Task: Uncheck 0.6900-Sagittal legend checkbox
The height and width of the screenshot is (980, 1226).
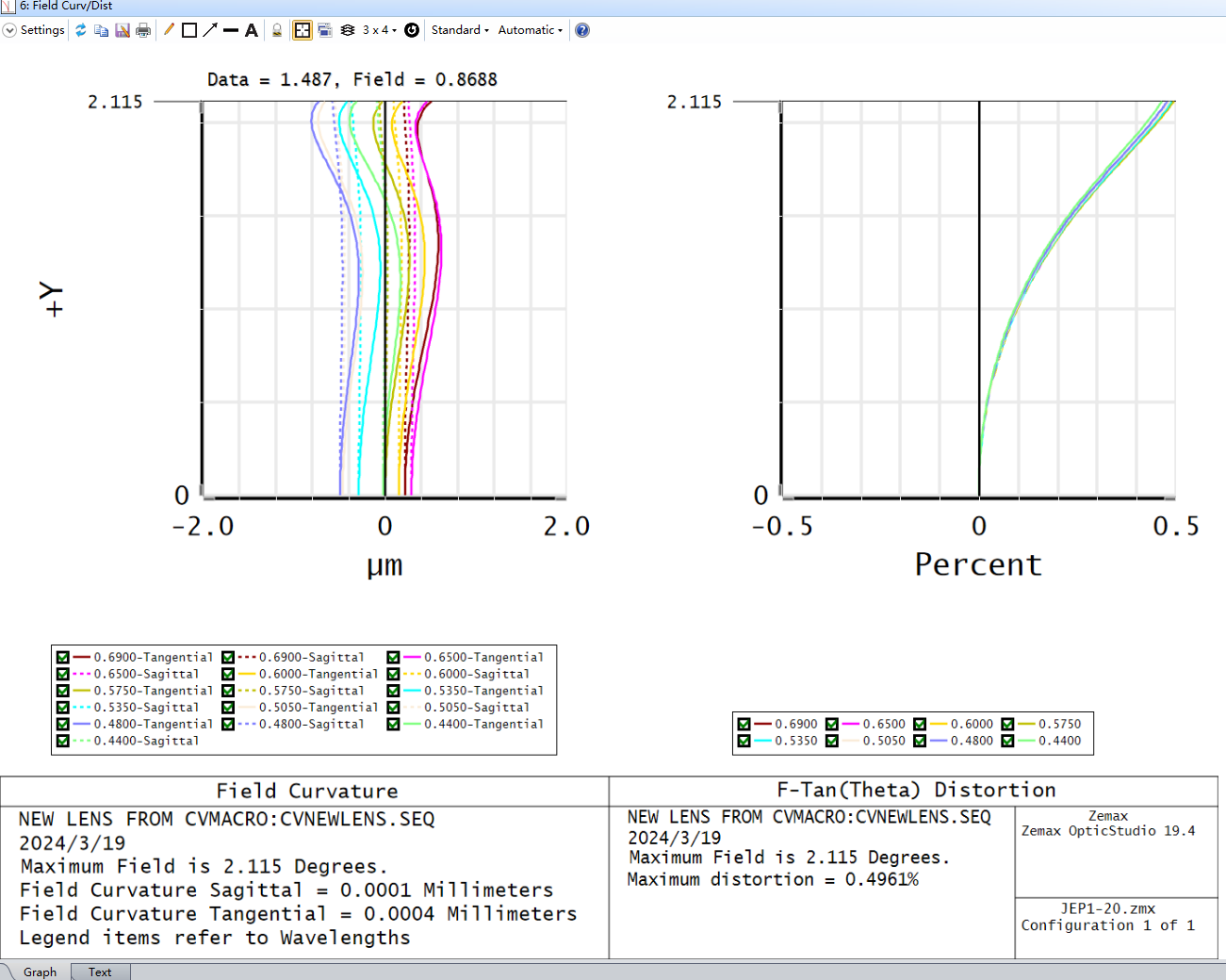Action: [x=228, y=658]
